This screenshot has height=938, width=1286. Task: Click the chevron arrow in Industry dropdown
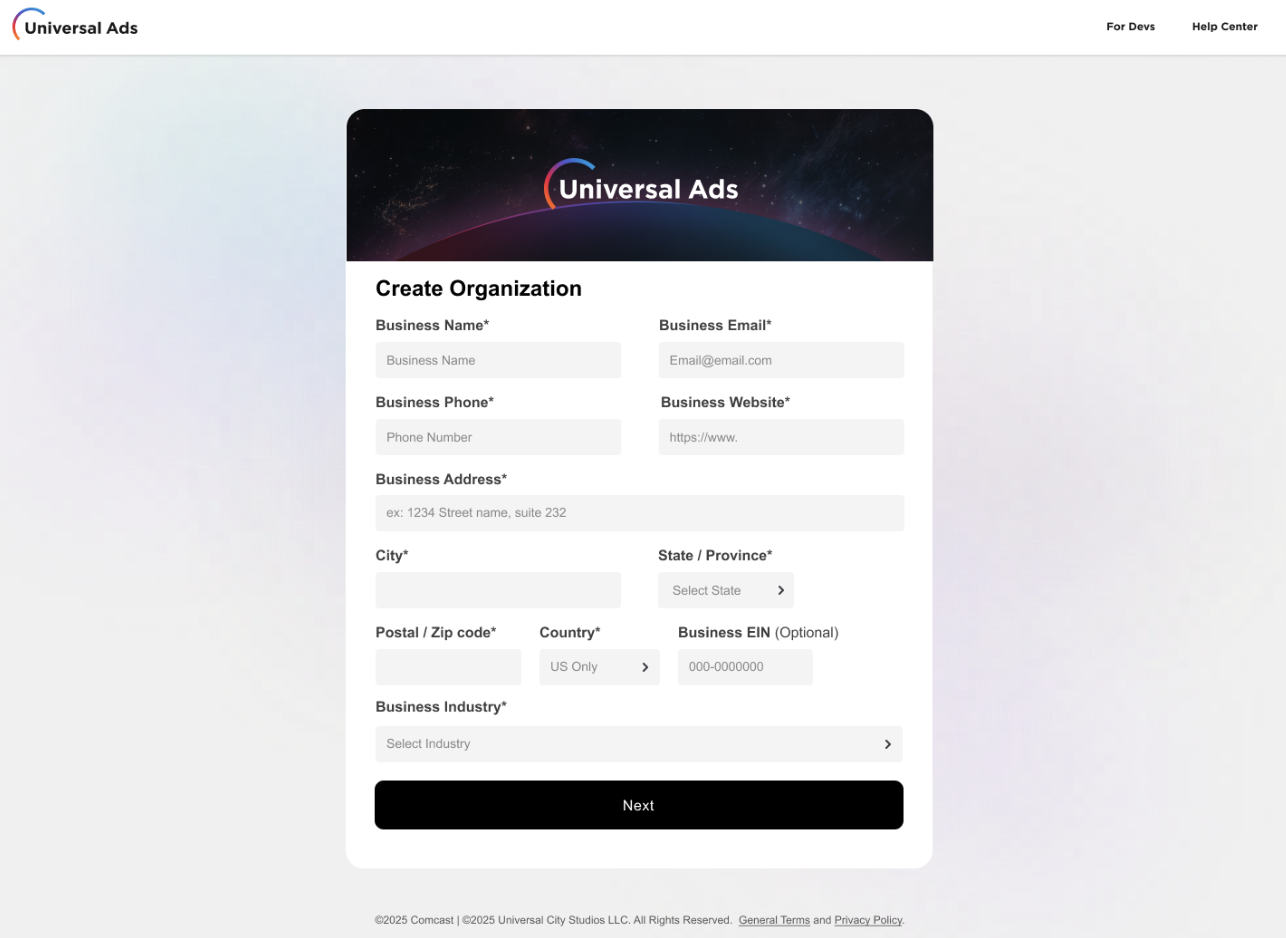pos(887,744)
